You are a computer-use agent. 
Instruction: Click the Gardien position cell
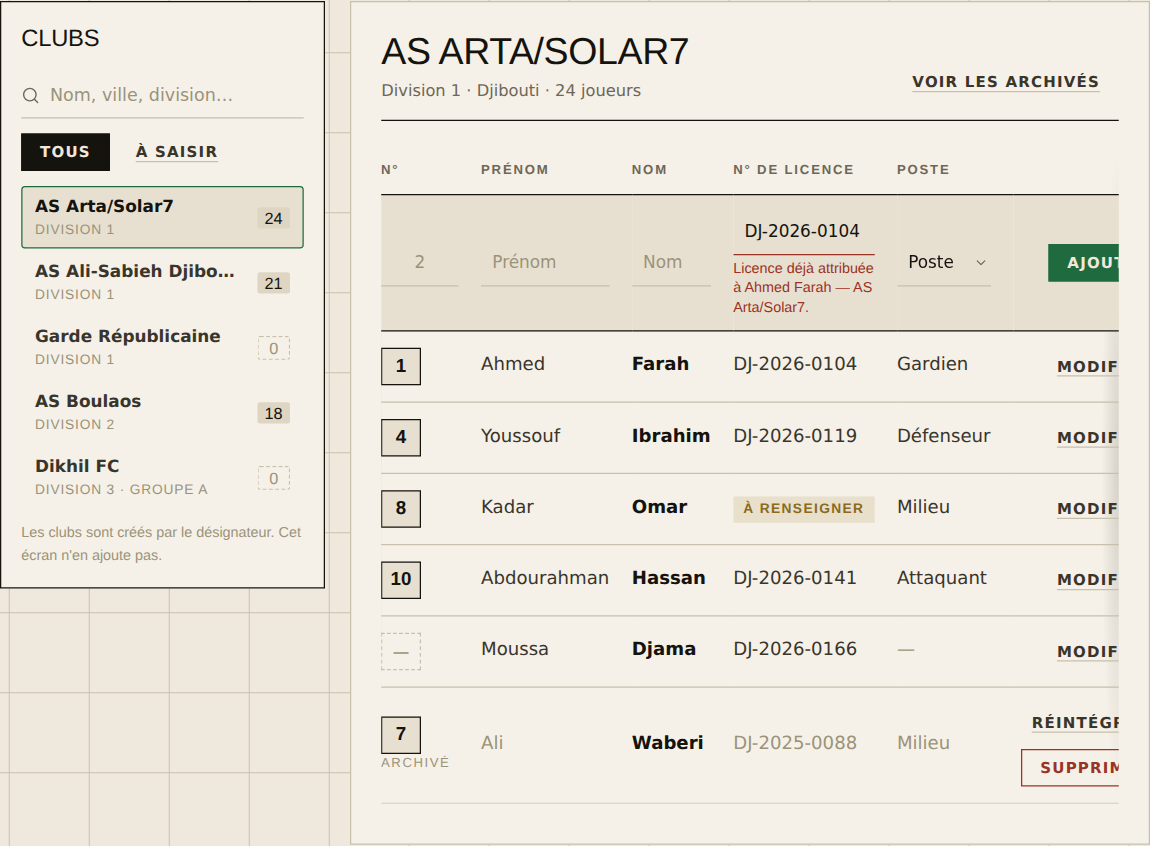click(932, 364)
